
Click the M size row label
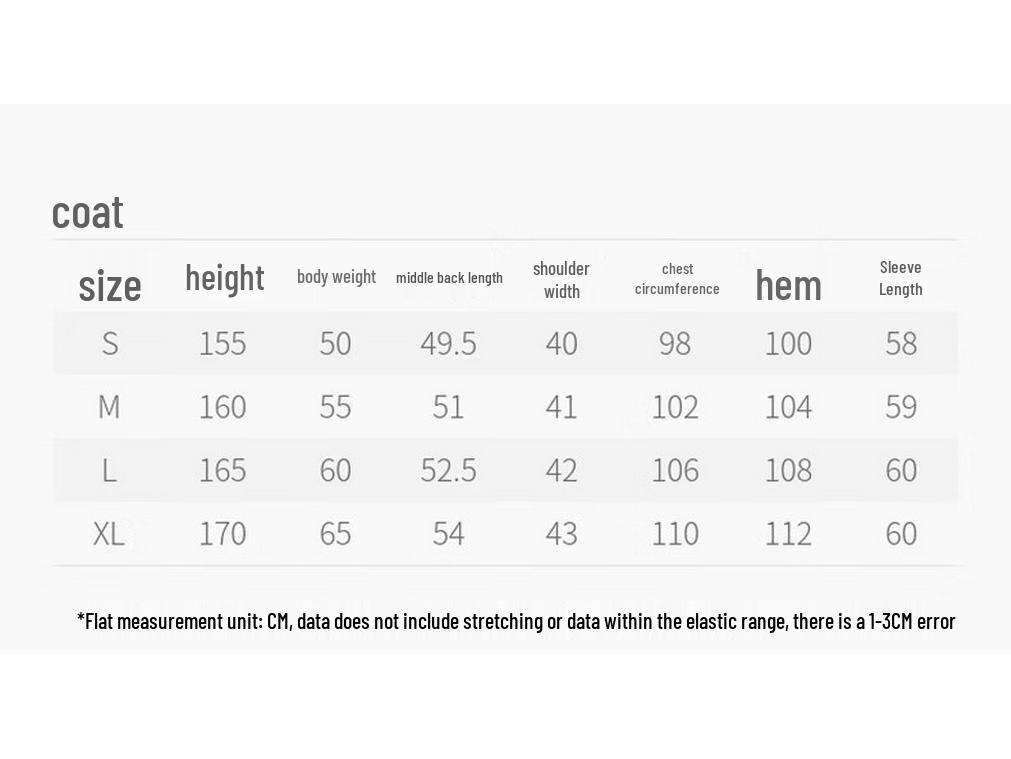109,407
